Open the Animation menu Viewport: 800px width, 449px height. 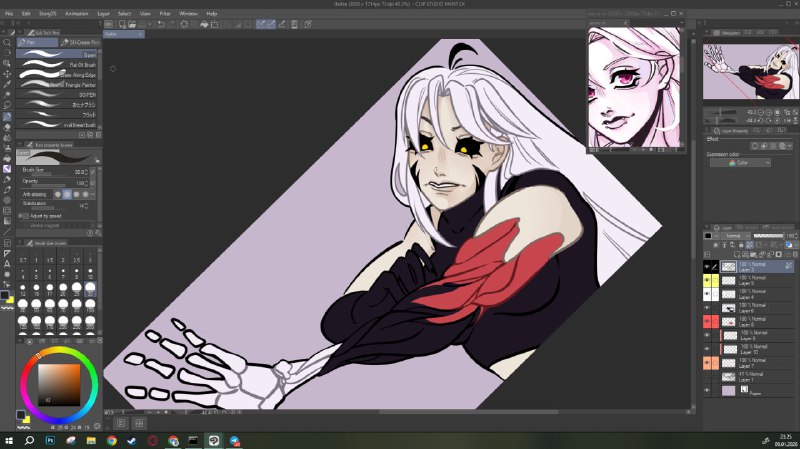coord(77,14)
